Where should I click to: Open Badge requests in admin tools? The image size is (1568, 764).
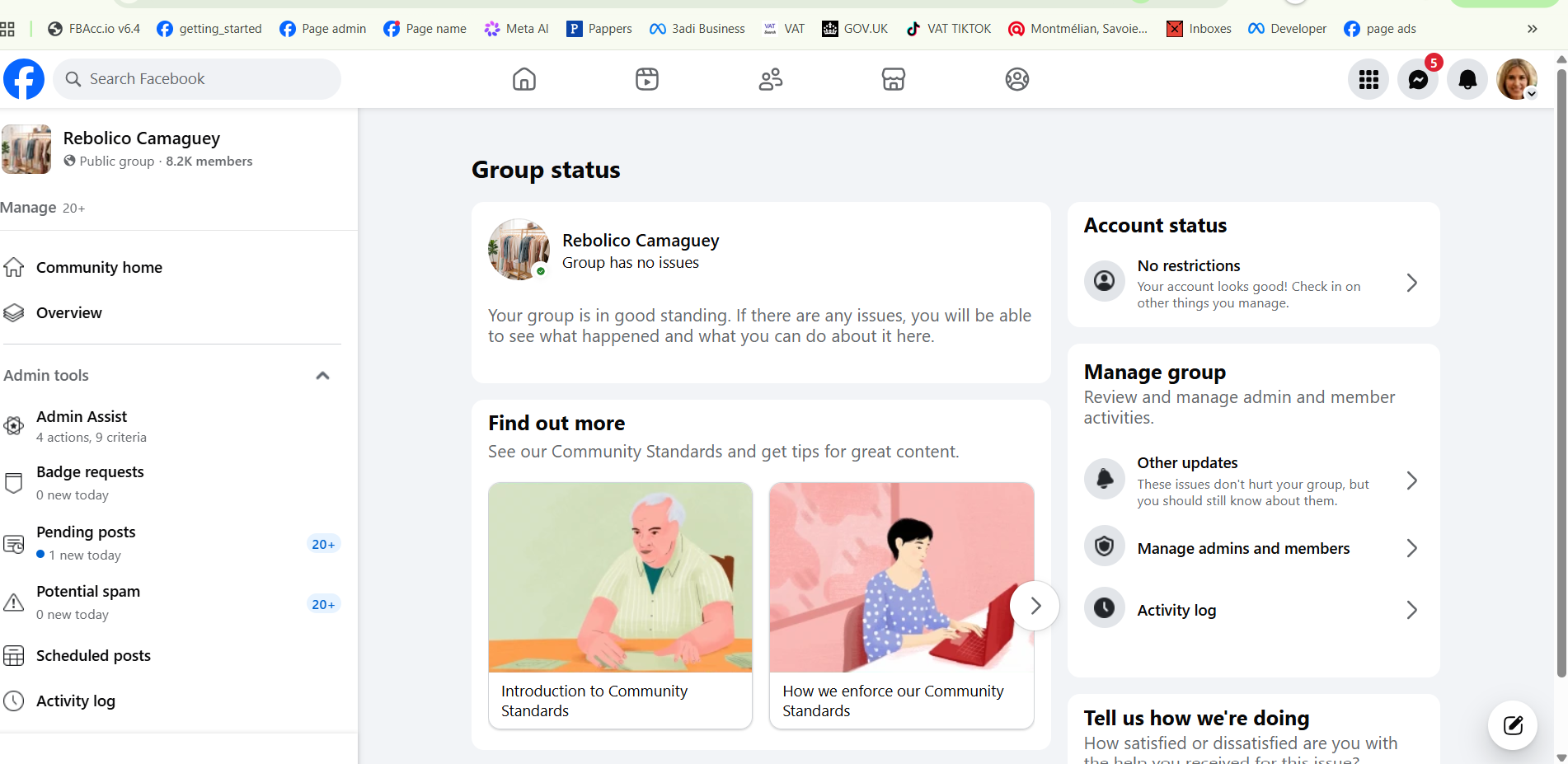tap(171, 483)
